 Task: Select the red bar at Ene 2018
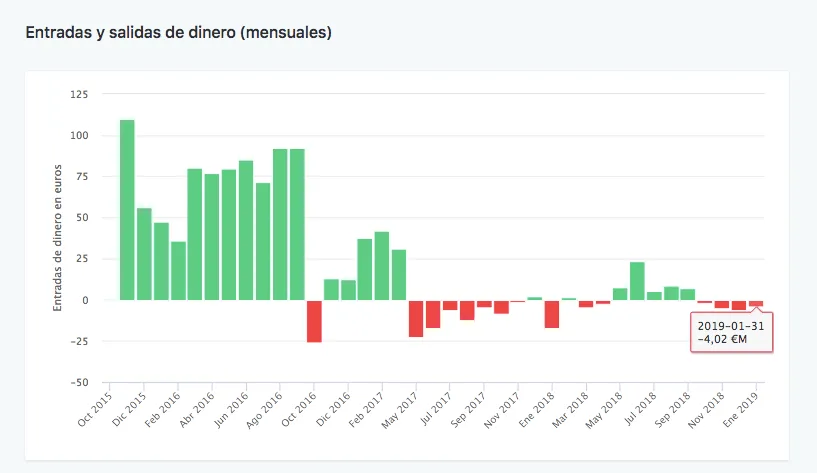(x=552, y=314)
